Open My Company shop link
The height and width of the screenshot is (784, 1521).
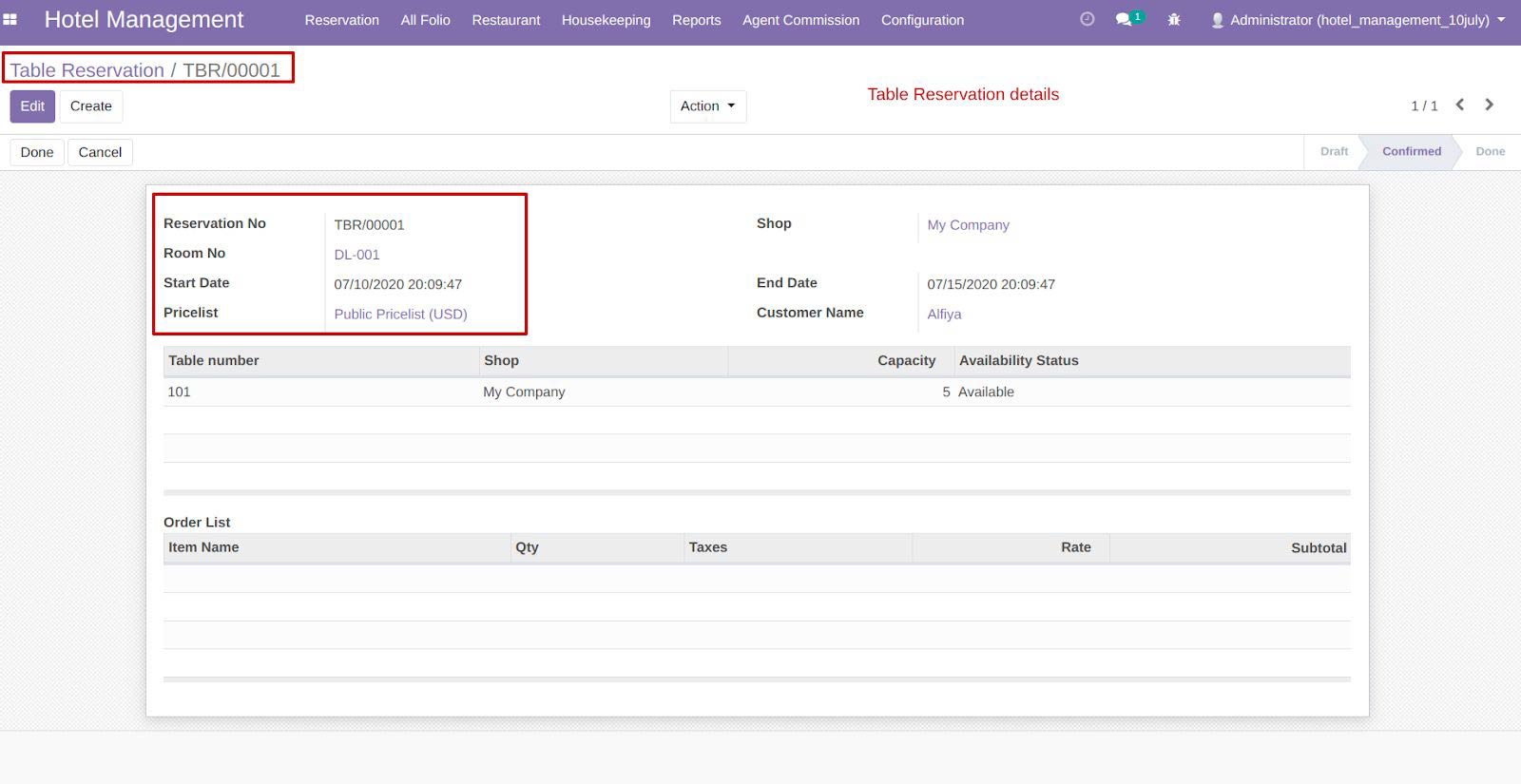coord(968,225)
